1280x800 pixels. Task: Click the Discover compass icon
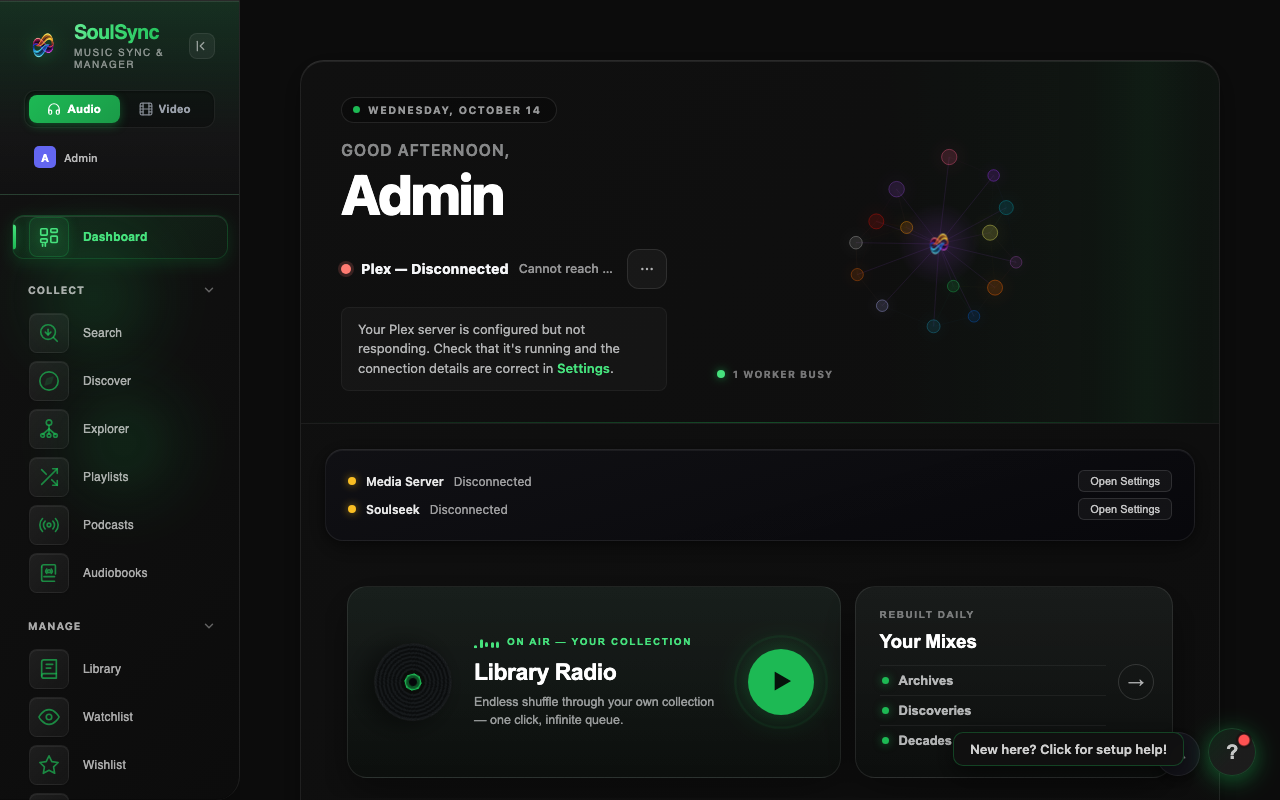coord(49,381)
